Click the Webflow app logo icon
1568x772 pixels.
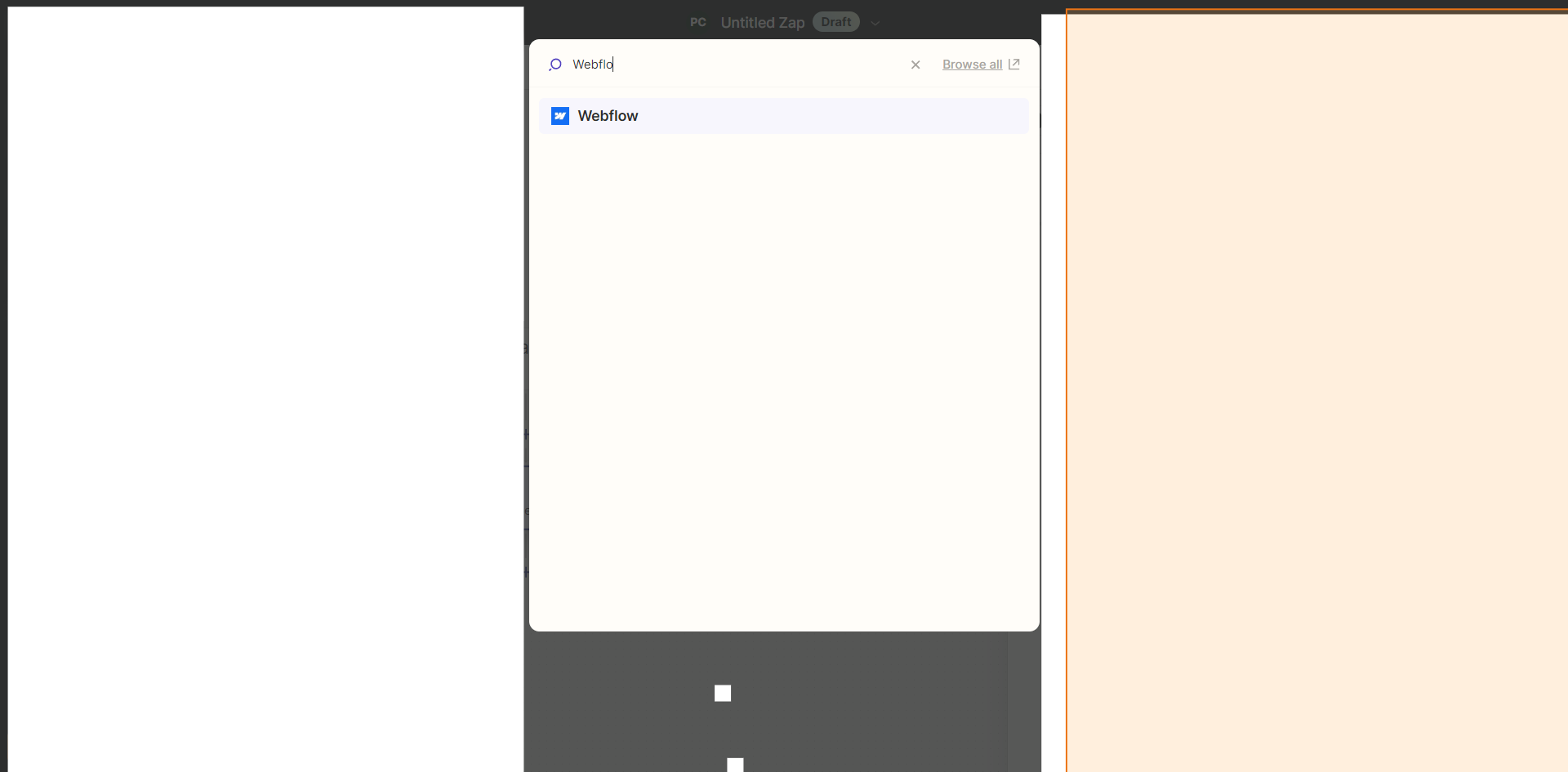pos(560,116)
